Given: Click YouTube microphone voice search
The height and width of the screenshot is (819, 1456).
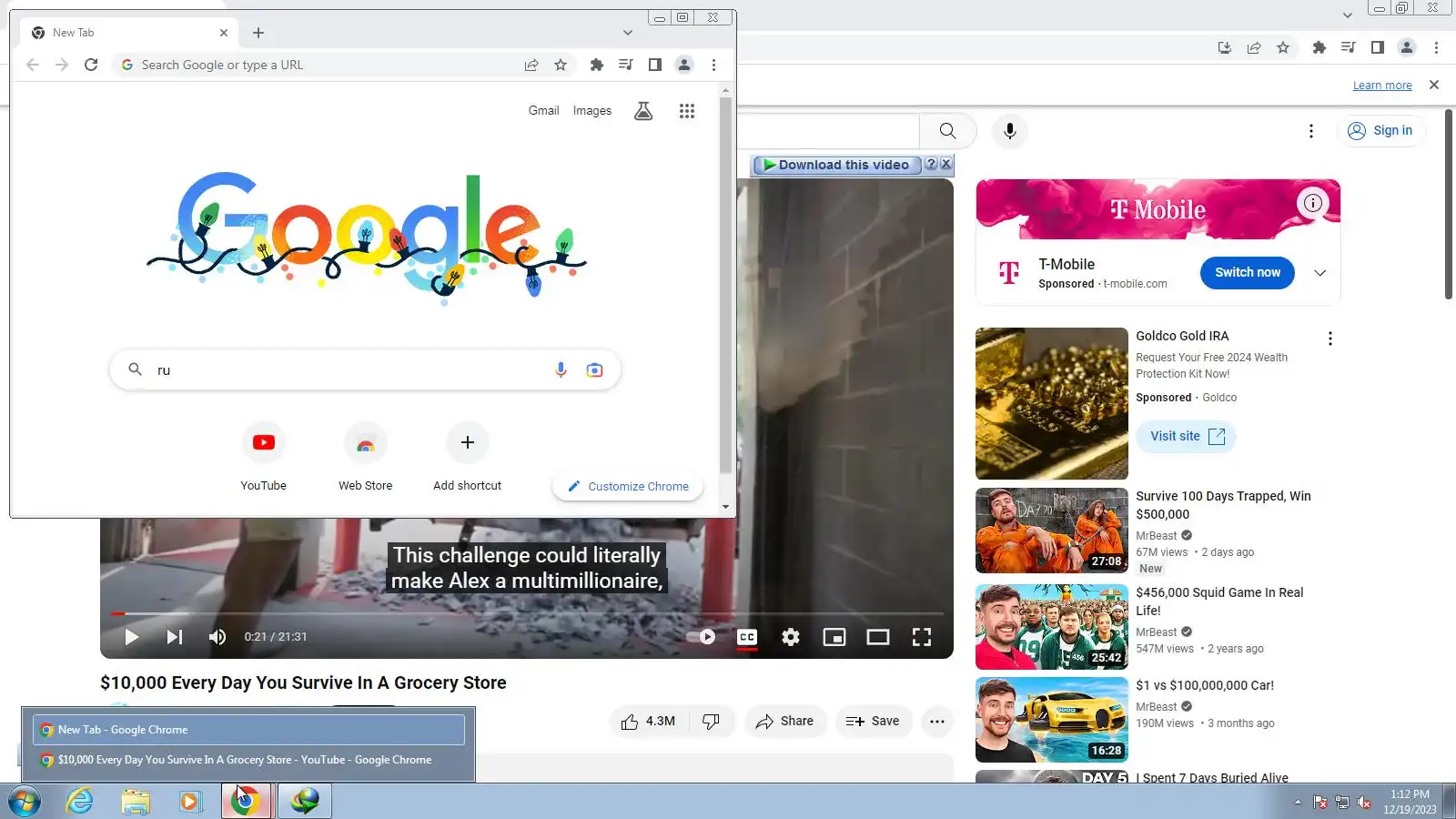Looking at the screenshot, I should click(1010, 131).
